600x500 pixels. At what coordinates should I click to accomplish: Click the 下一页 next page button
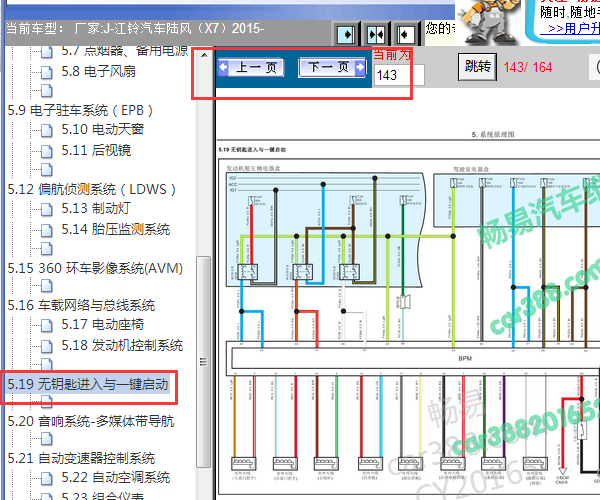pos(332,68)
